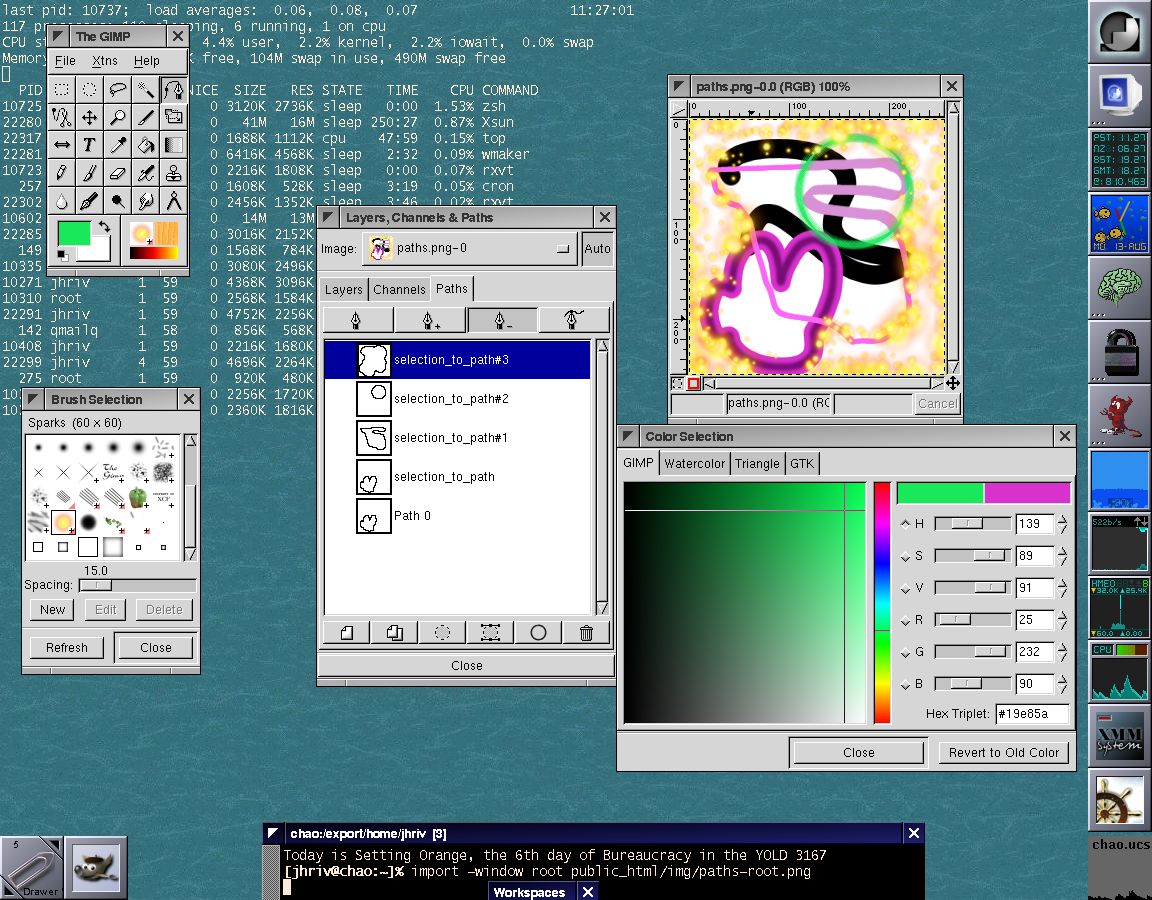Viewport: 1152px width, 900px height.
Task: Select the Text tool
Action: click(90, 145)
